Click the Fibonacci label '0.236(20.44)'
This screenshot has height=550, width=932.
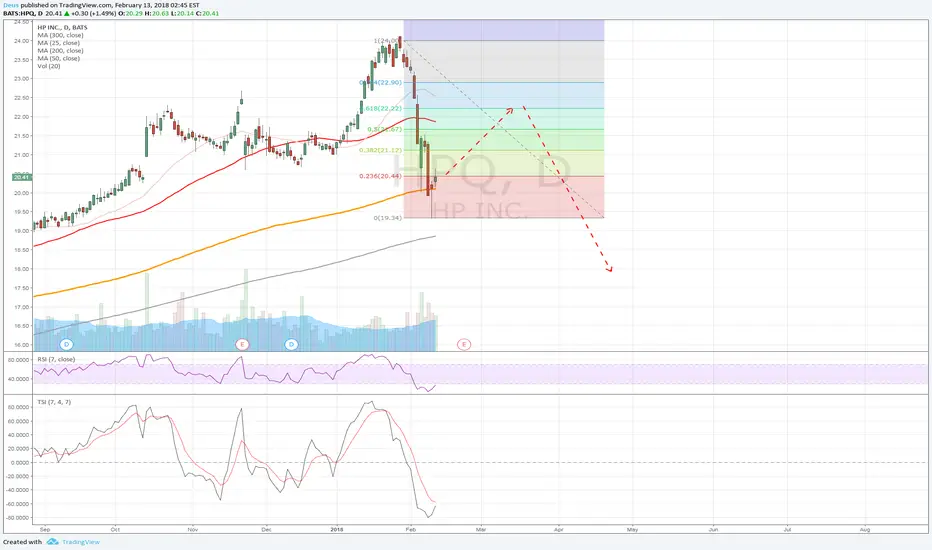[x=380, y=176]
